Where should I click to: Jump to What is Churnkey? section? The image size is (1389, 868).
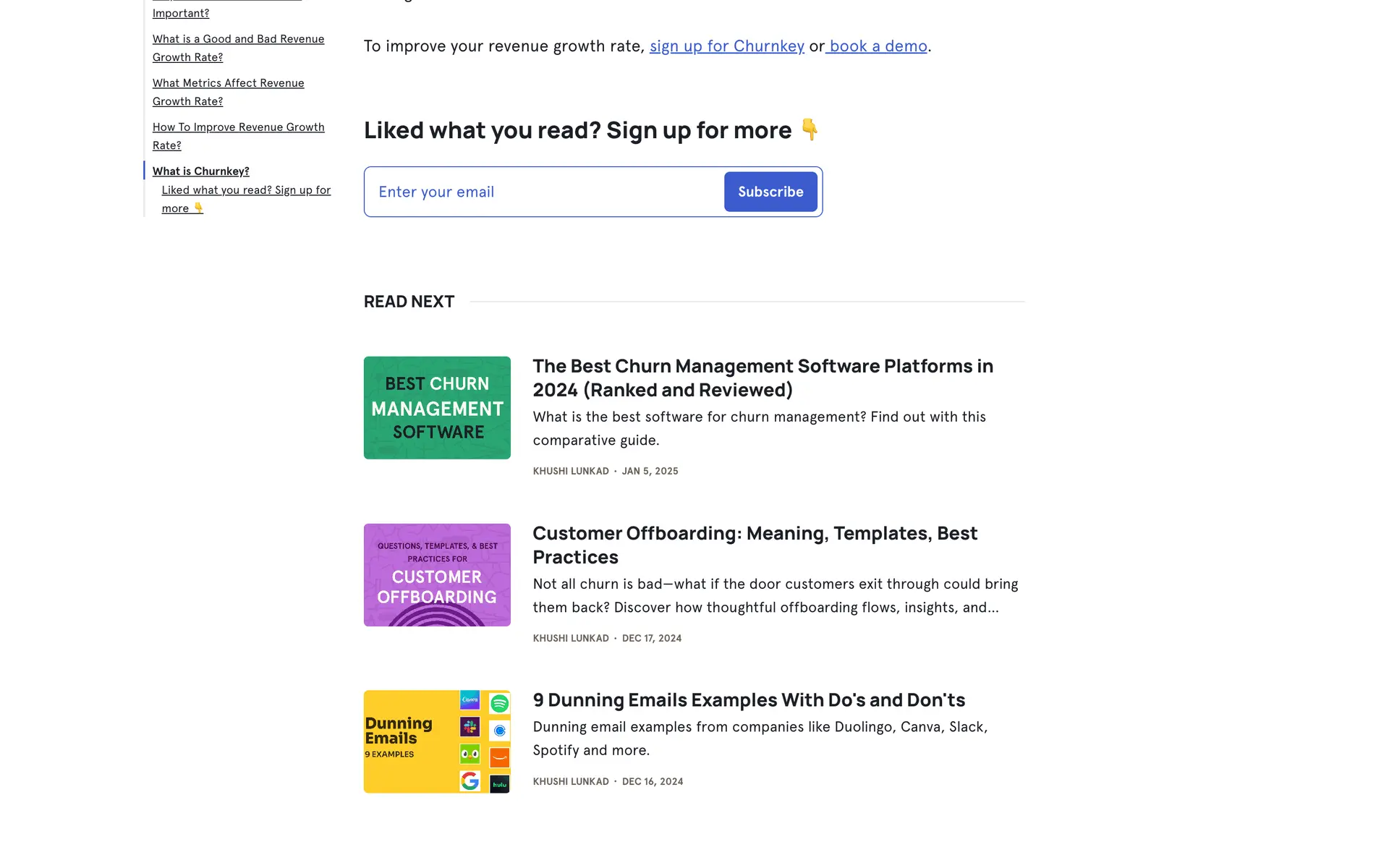[200, 171]
